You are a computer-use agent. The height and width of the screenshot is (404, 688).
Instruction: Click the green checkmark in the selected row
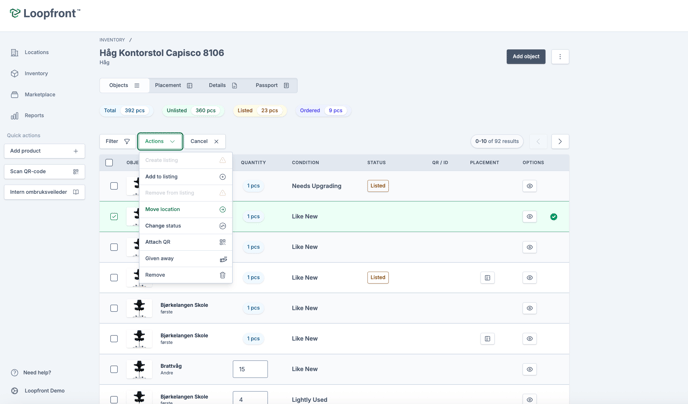553,217
